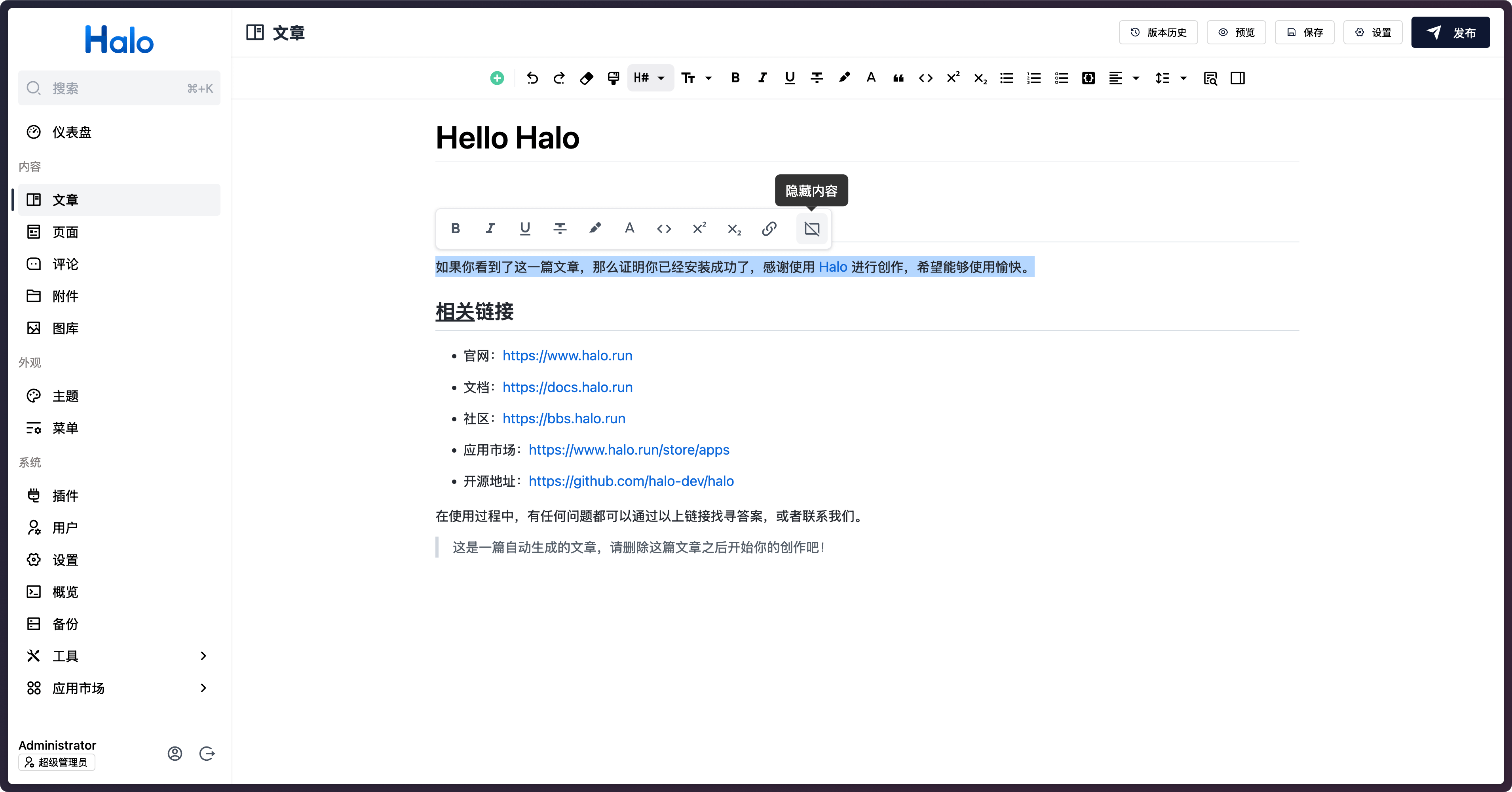This screenshot has height=792, width=1512.
Task: Apply inline code from bubble menu
Action: coord(664,228)
